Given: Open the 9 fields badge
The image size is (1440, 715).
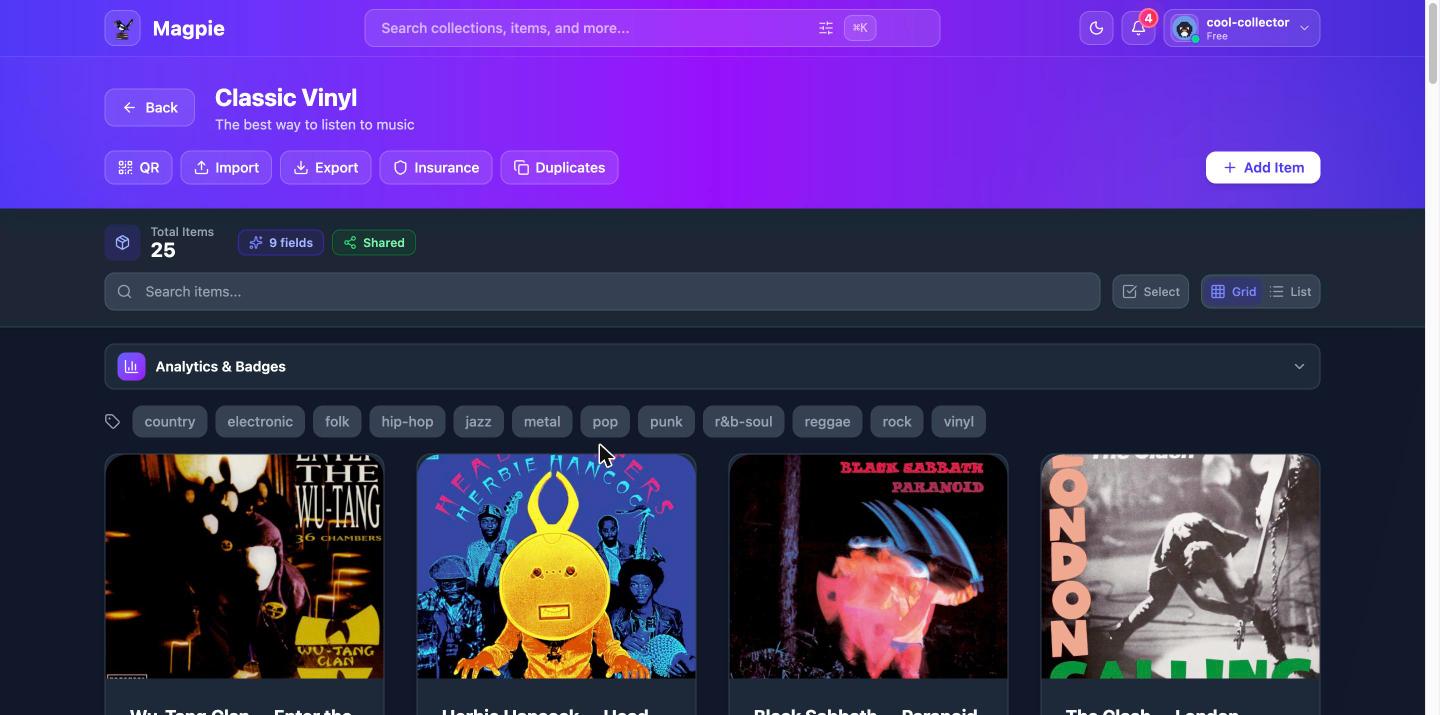Looking at the screenshot, I should tap(281, 243).
